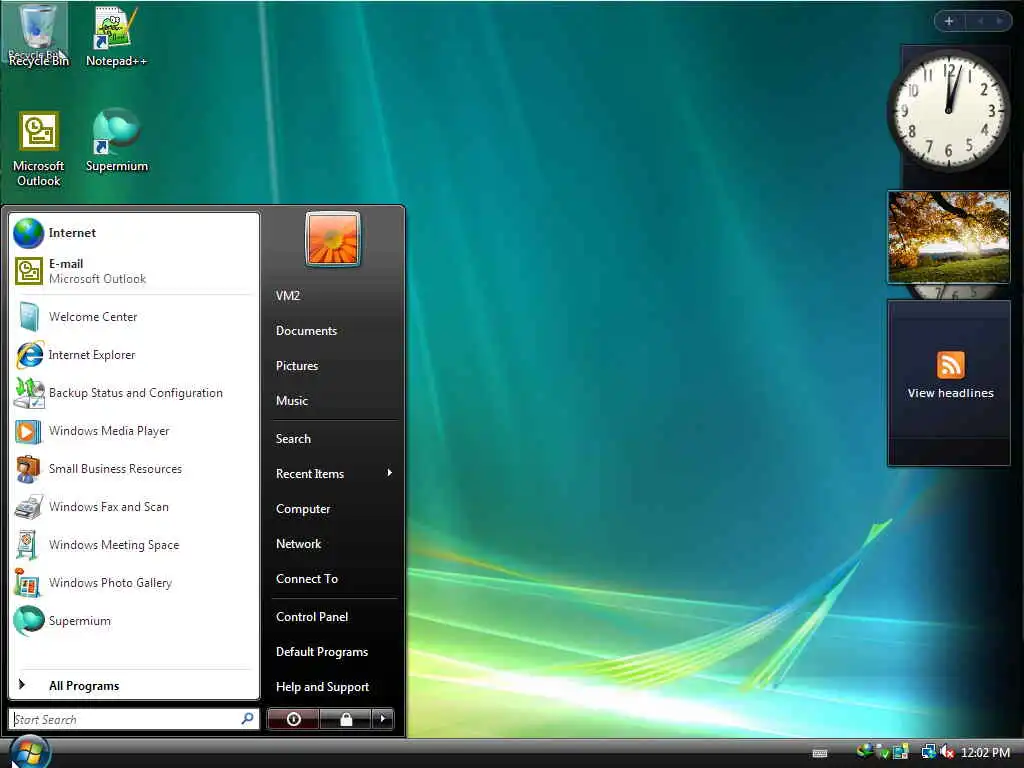Viewport: 1024px width, 768px height.
Task: Open Network from Start menu
Action: pos(298,544)
